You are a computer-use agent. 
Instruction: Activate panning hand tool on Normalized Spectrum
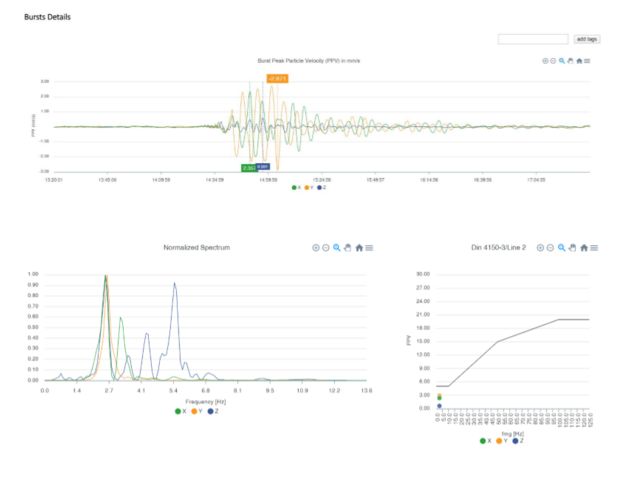[348, 247]
